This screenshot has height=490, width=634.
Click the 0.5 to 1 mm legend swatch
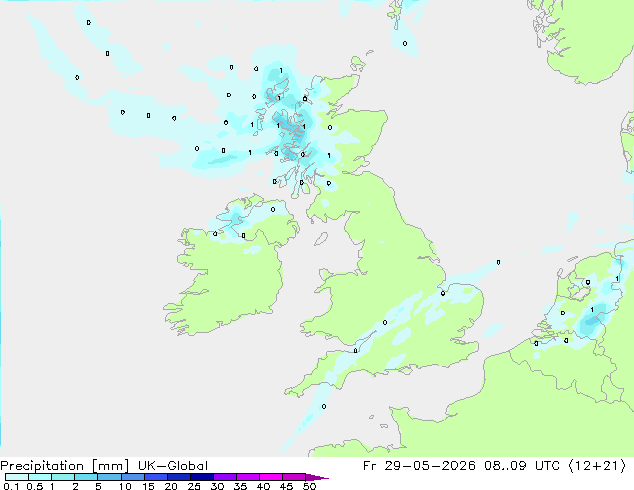[40, 477]
